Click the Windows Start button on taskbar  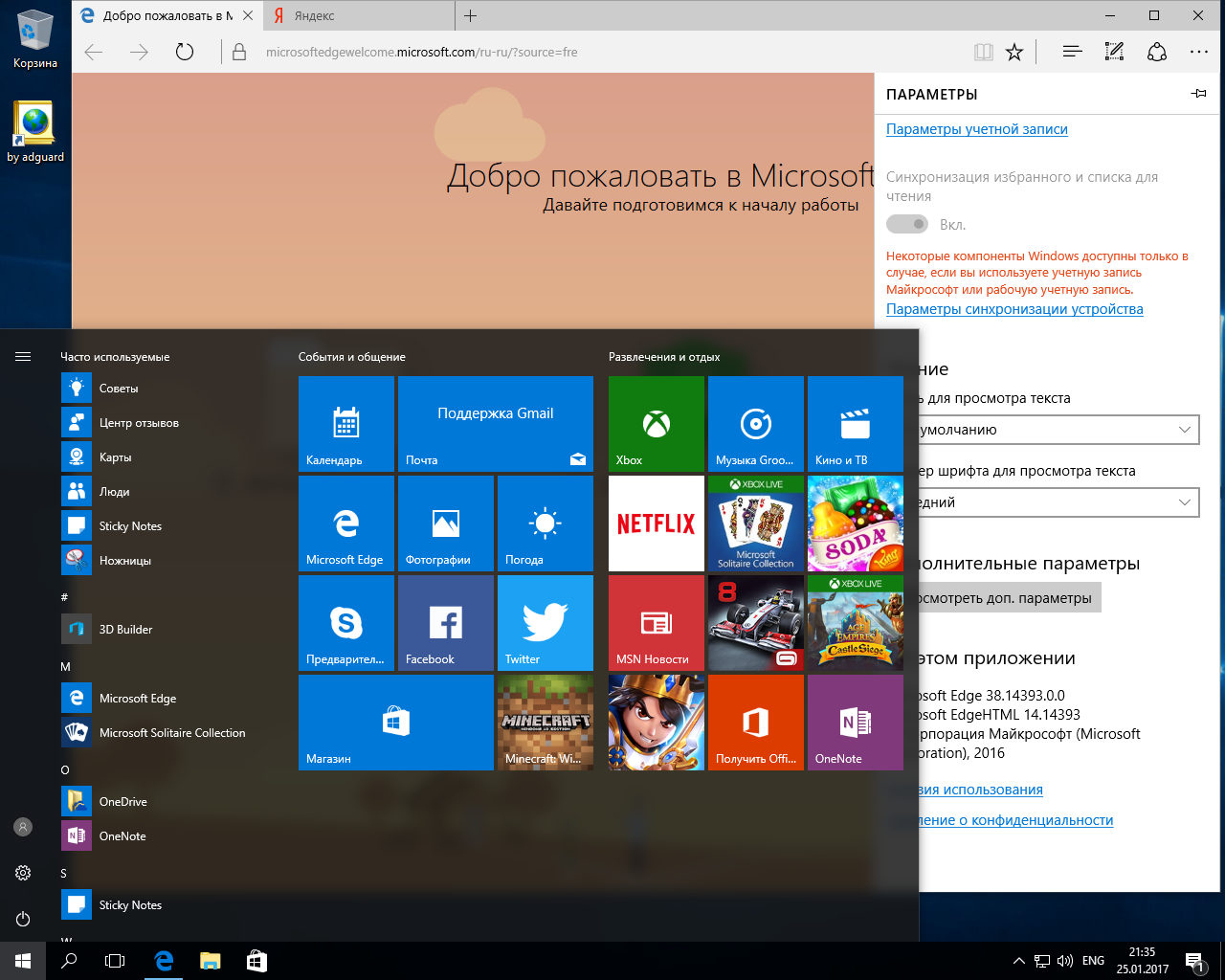point(23,961)
